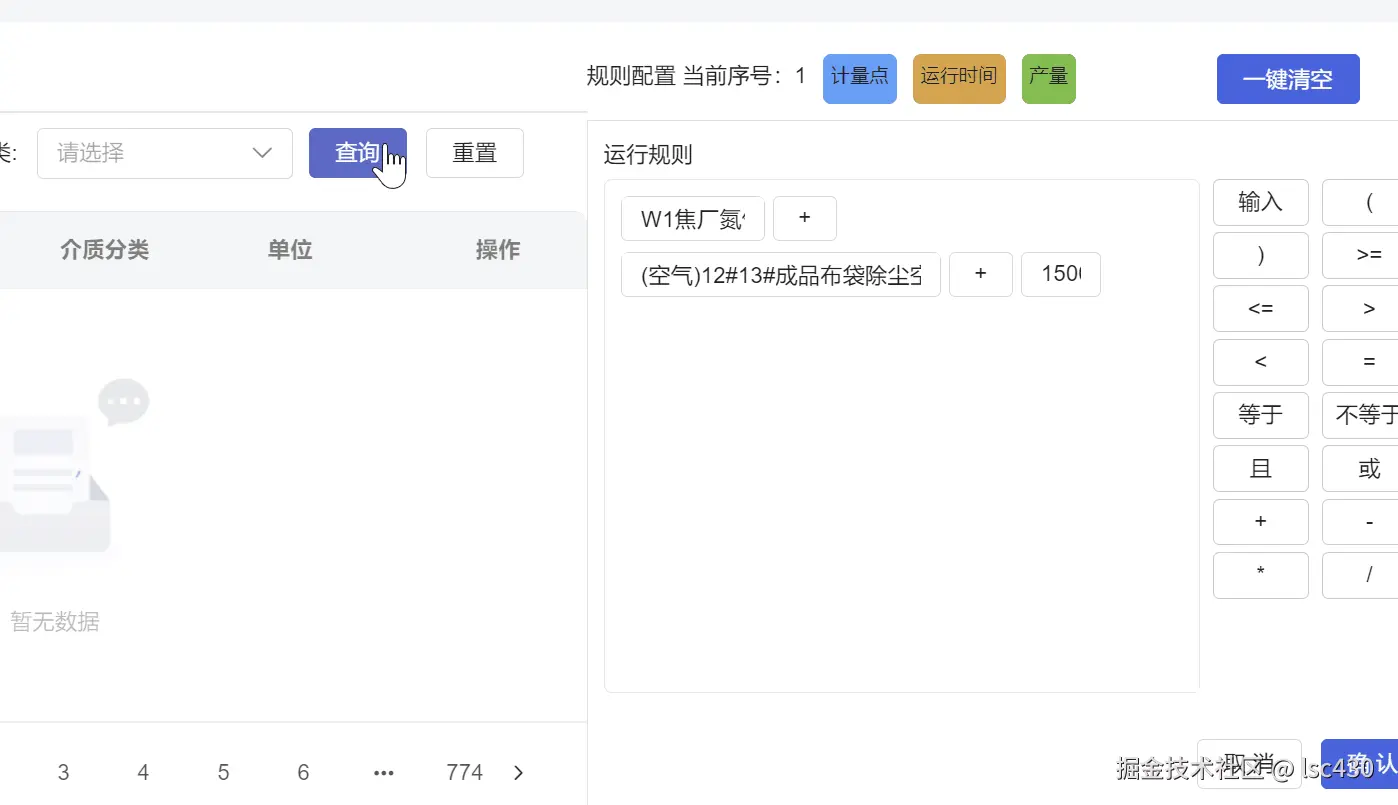This screenshot has height=805, width=1398.
Task: Click the 一键清空 clear-all button
Action: [x=1288, y=79]
